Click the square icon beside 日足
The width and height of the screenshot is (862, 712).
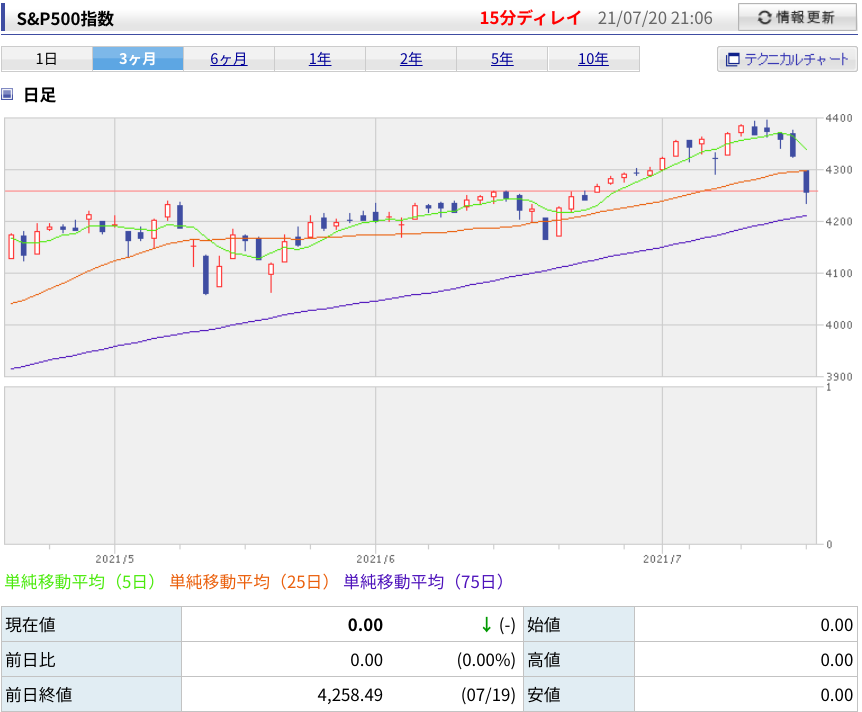click(7, 94)
